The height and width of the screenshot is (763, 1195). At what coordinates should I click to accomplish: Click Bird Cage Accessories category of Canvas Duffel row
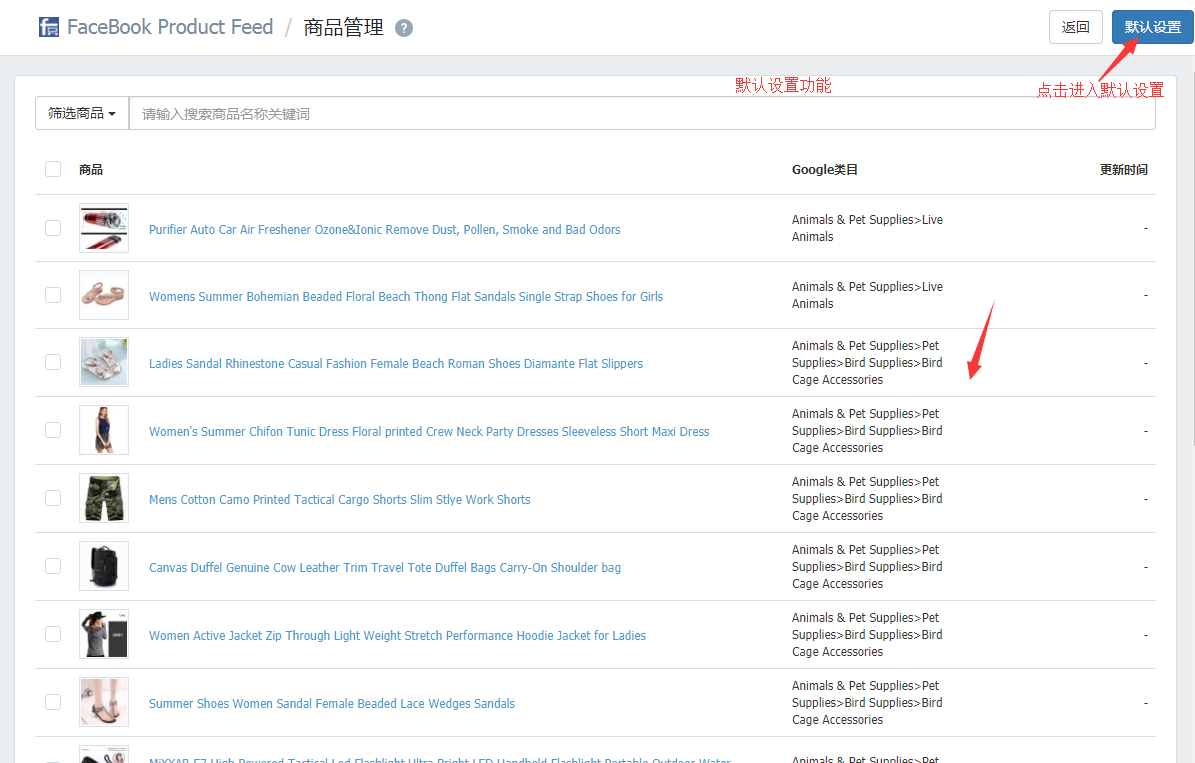coord(867,566)
